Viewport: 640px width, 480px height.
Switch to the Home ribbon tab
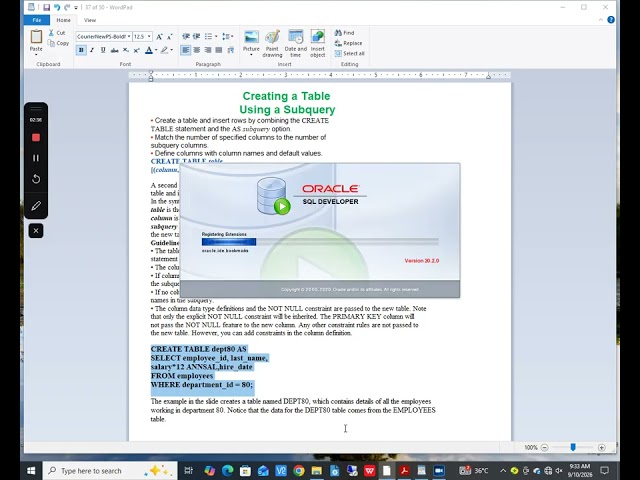pyautogui.click(x=63, y=20)
